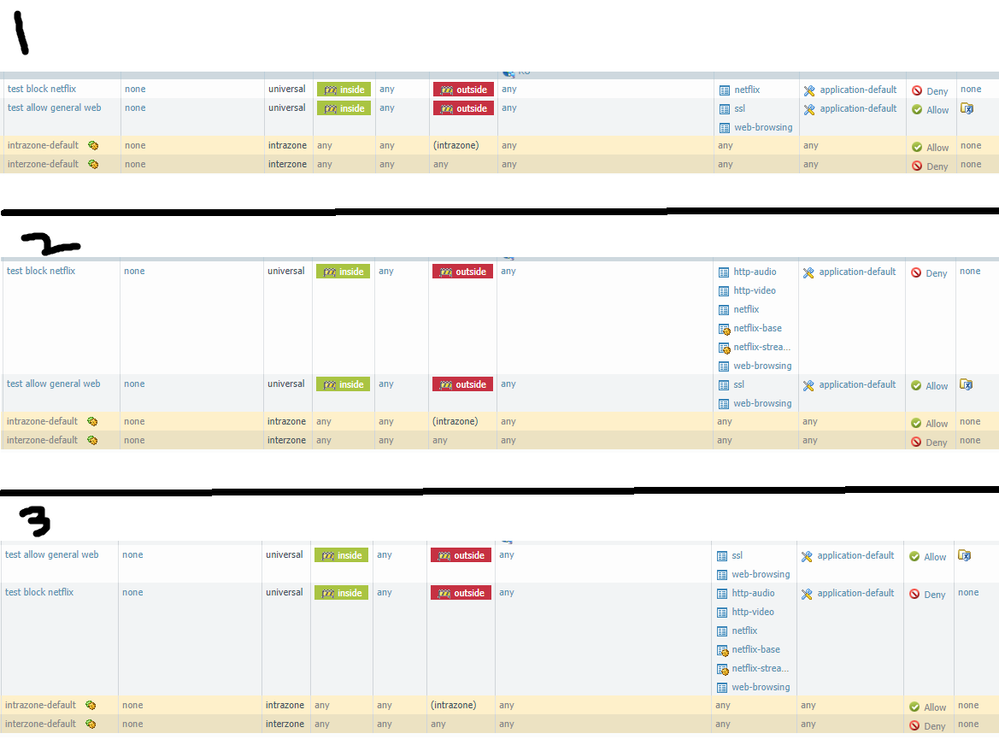Click application-default service icon, screenshot 1 block netflix row
This screenshot has height=738, width=999.
click(809, 90)
